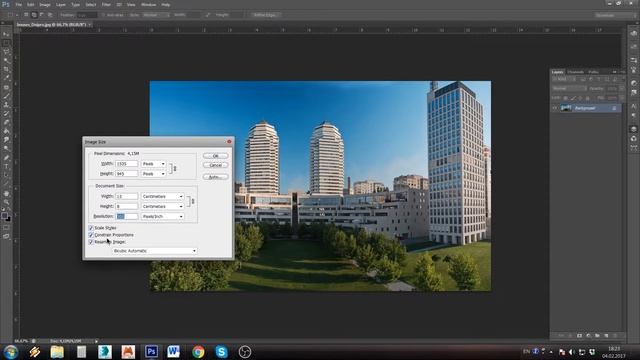
Task: Select the Eyedropper tool
Action: (6, 78)
